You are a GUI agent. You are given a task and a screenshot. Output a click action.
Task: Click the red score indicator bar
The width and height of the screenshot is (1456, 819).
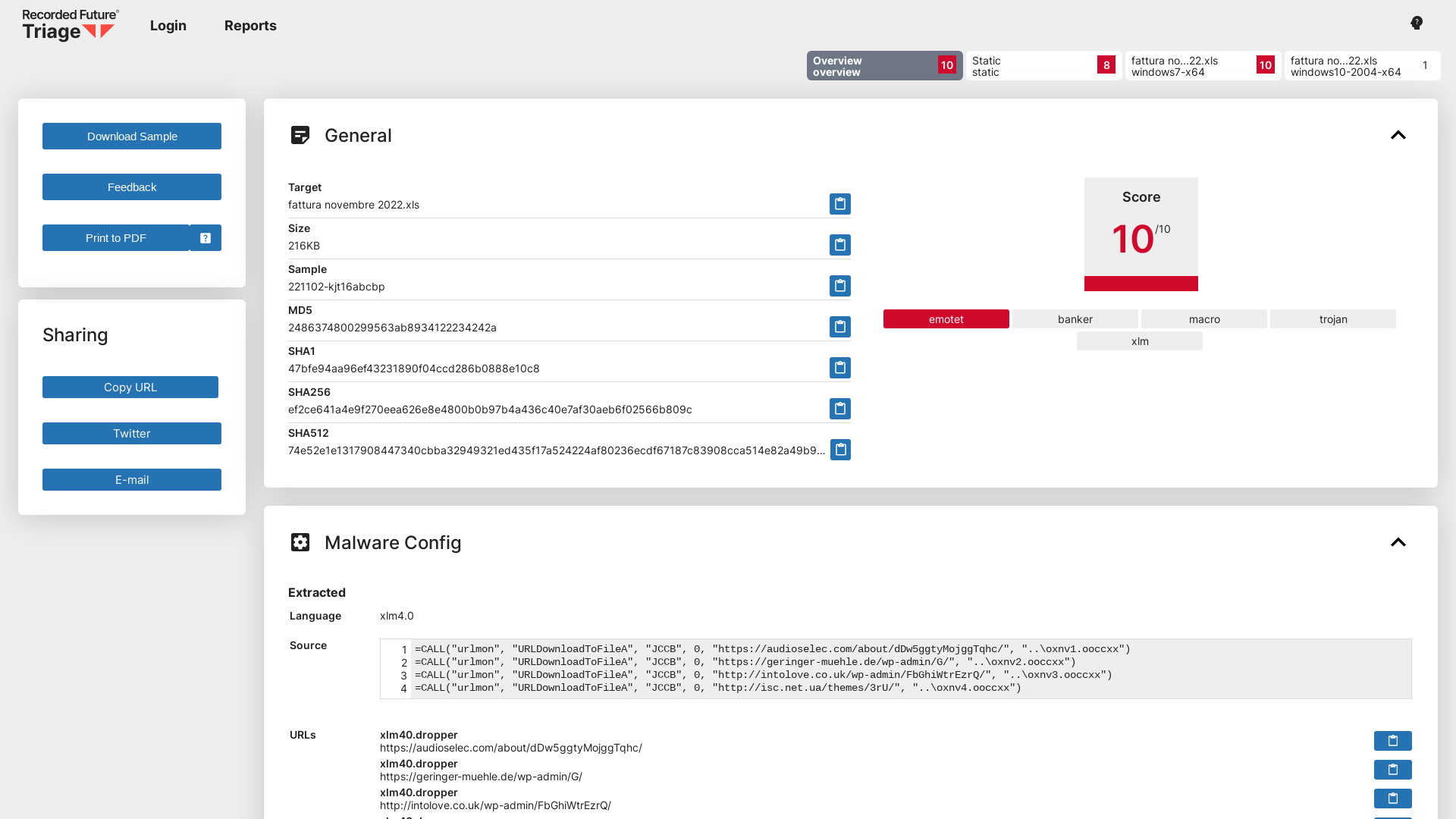click(x=1141, y=284)
